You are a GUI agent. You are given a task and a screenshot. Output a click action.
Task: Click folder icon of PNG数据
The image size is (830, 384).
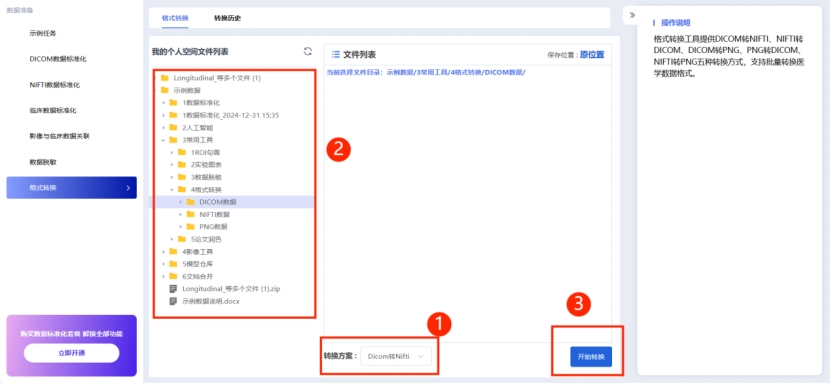click(191, 227)
